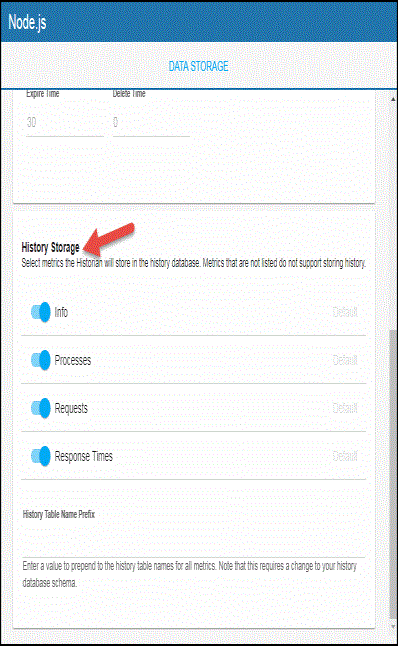Click the History Storage heading
This screenshot has height=646, width=398.
point(50,247)
